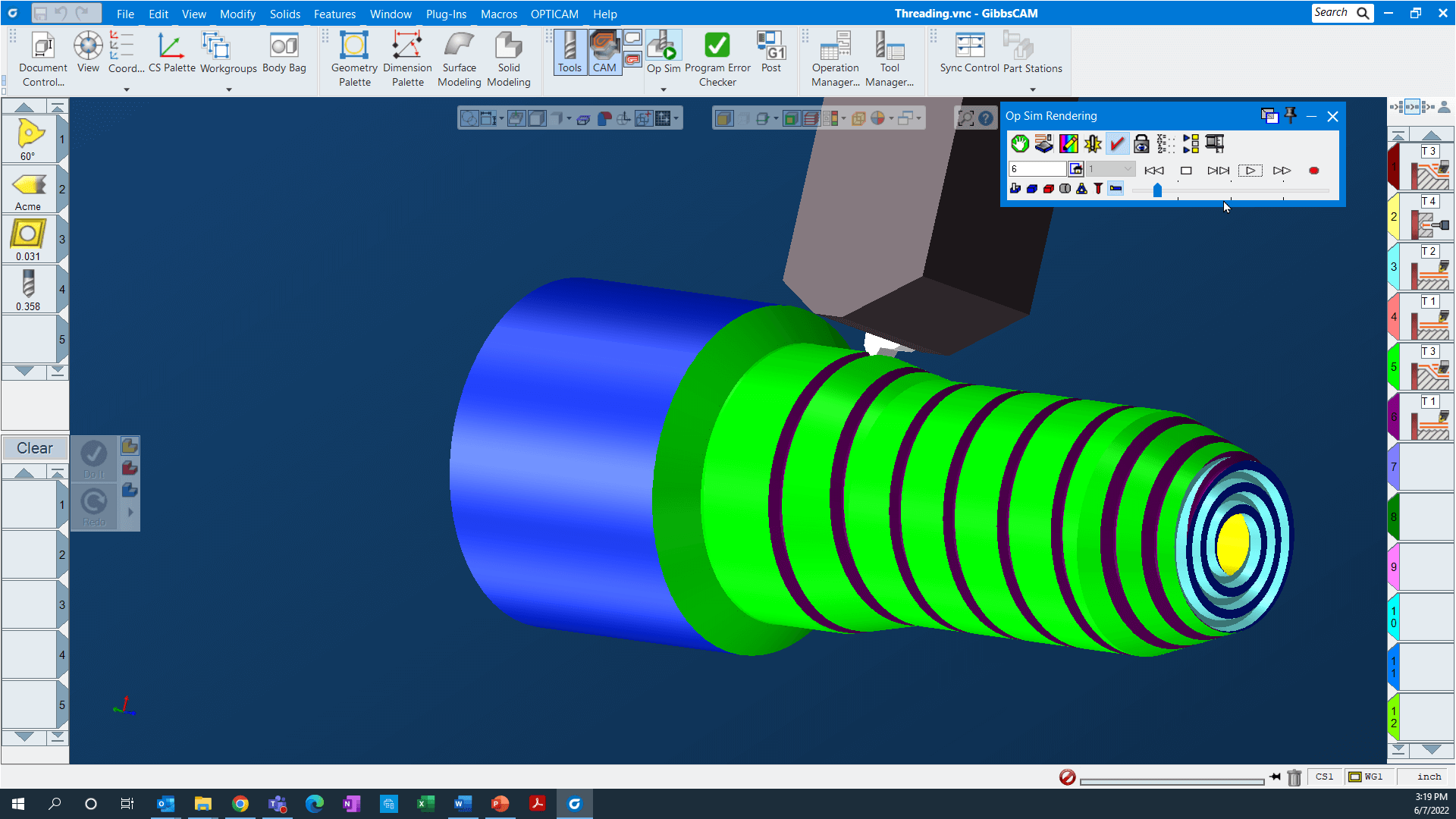Click the Clear button

tap(35, 448)
